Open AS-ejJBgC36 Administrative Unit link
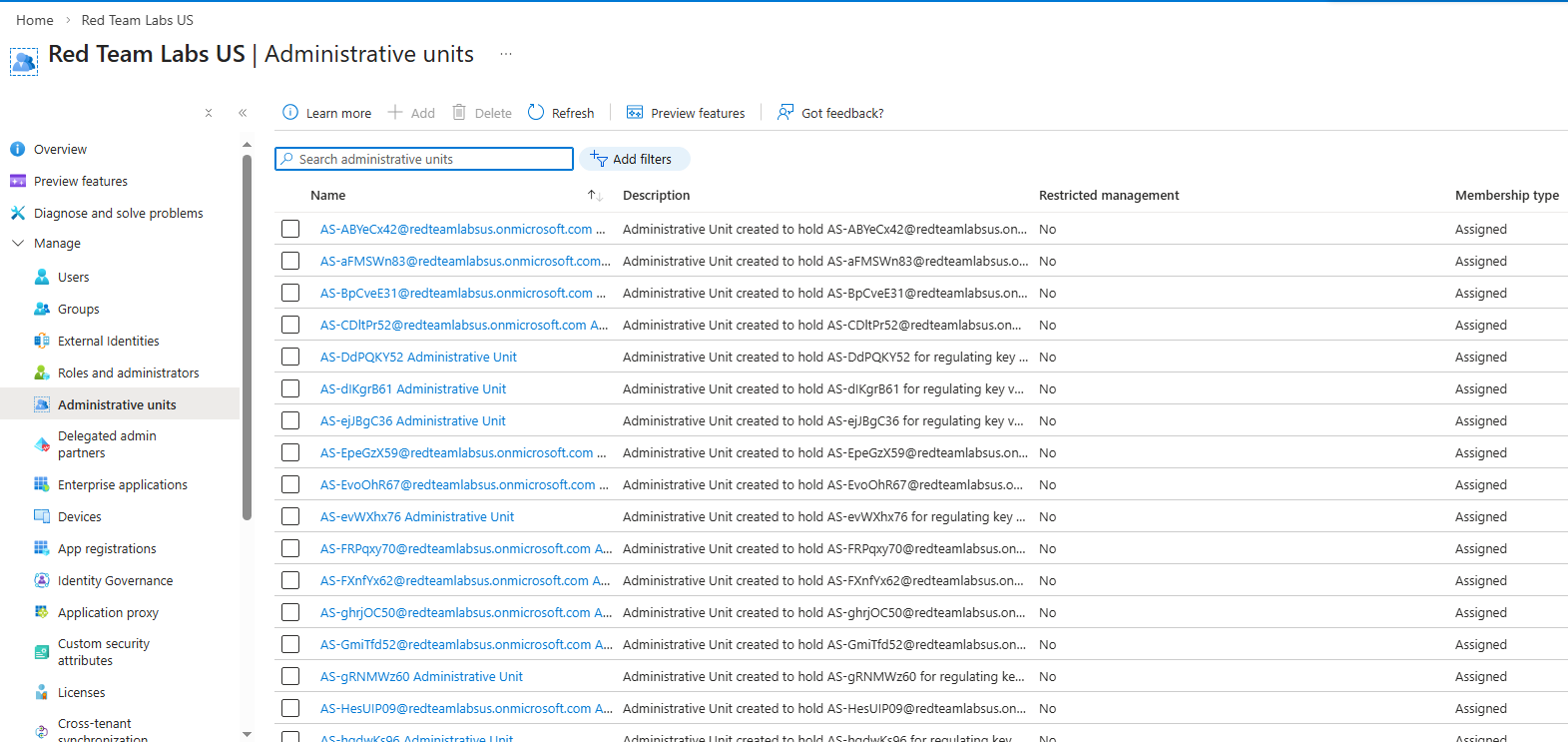 pyautogui.click(x=412, y=421)
